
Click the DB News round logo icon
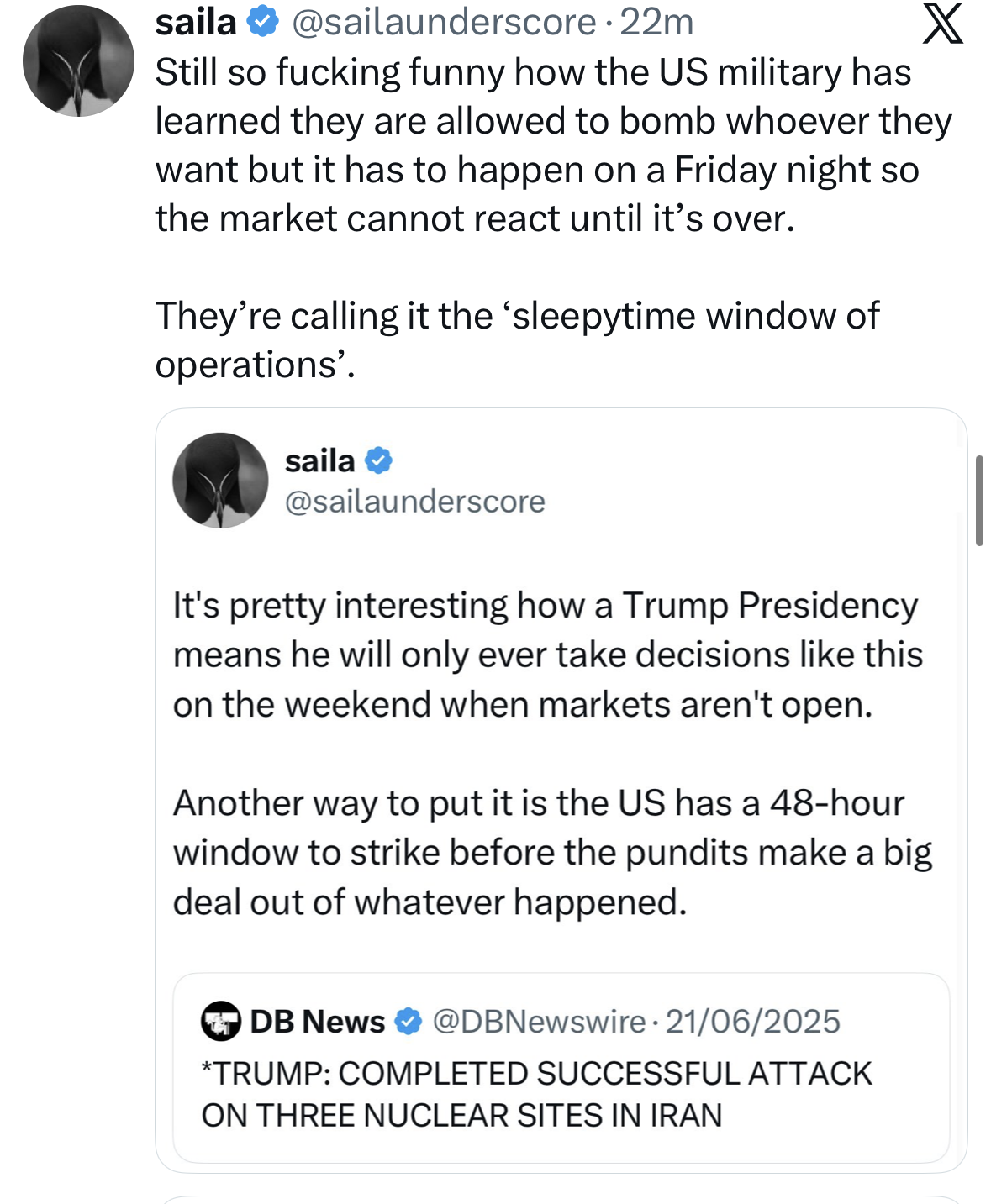(221, 1022)
